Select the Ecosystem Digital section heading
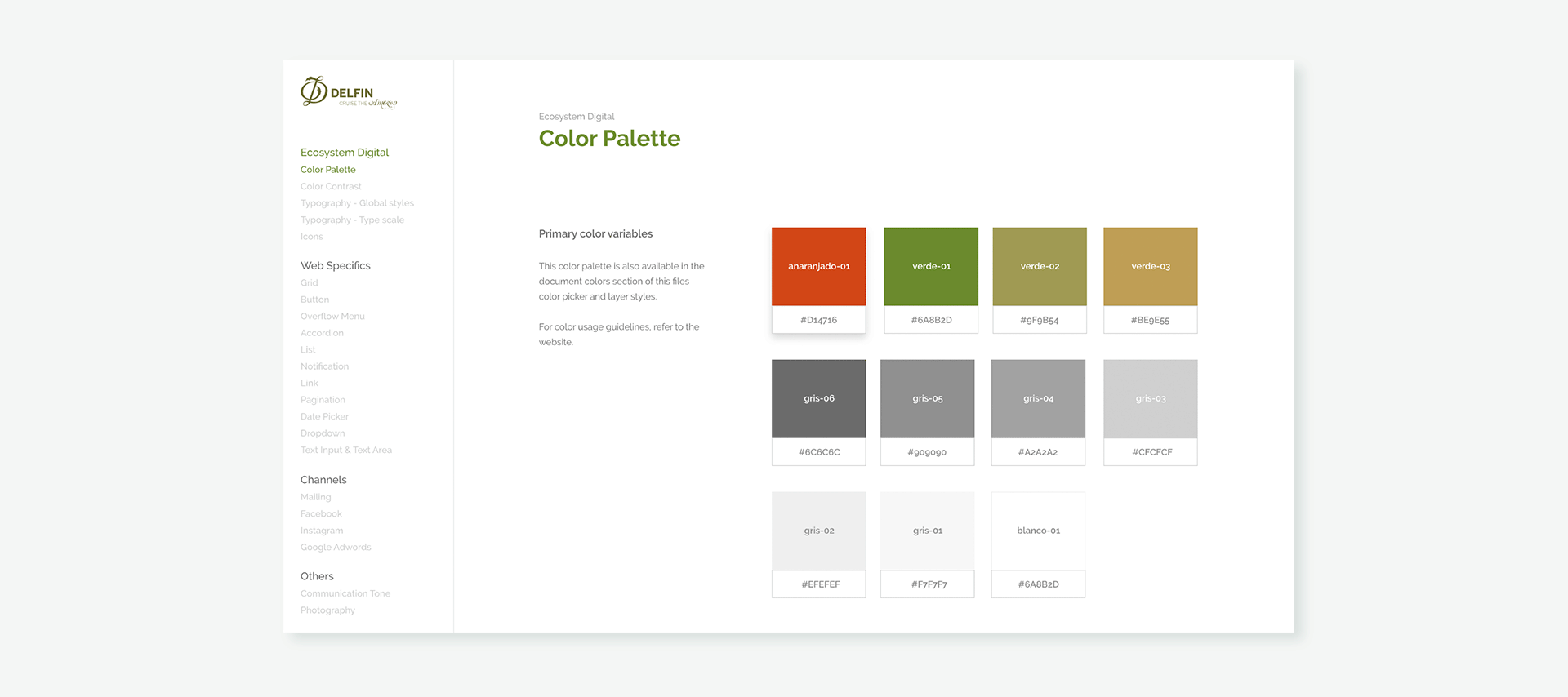The image size is (1568, 697). 344,153
